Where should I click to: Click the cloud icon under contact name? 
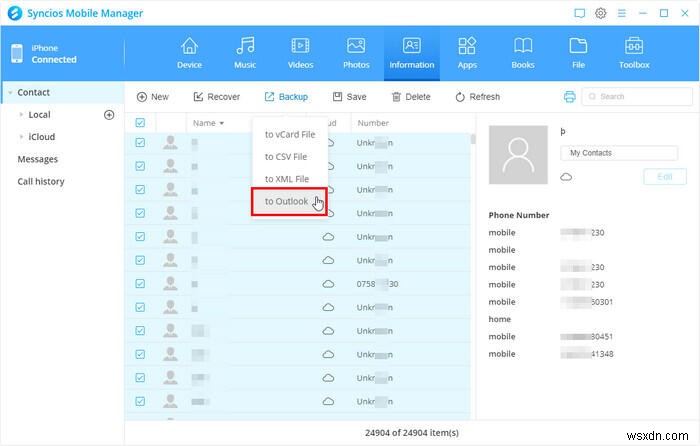pos(566,177)
